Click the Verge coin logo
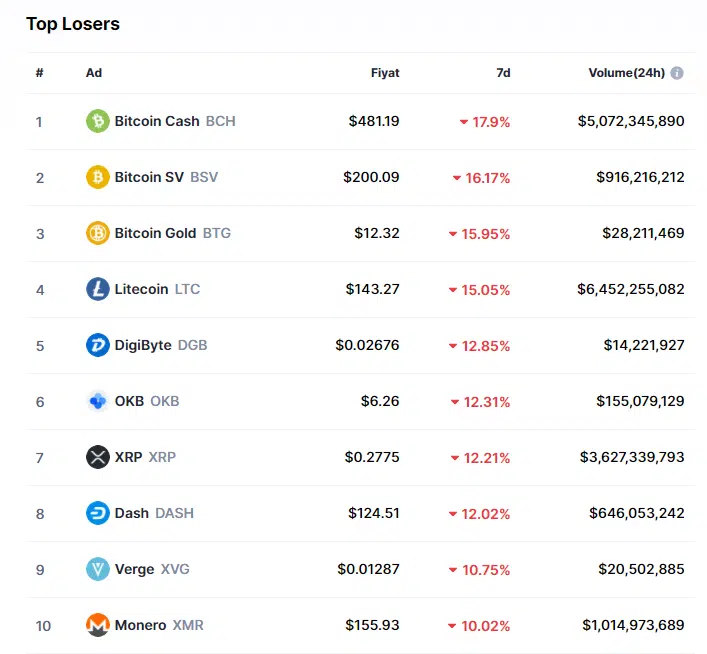Screen dimensions: 707x654 [x=97, y=569]
